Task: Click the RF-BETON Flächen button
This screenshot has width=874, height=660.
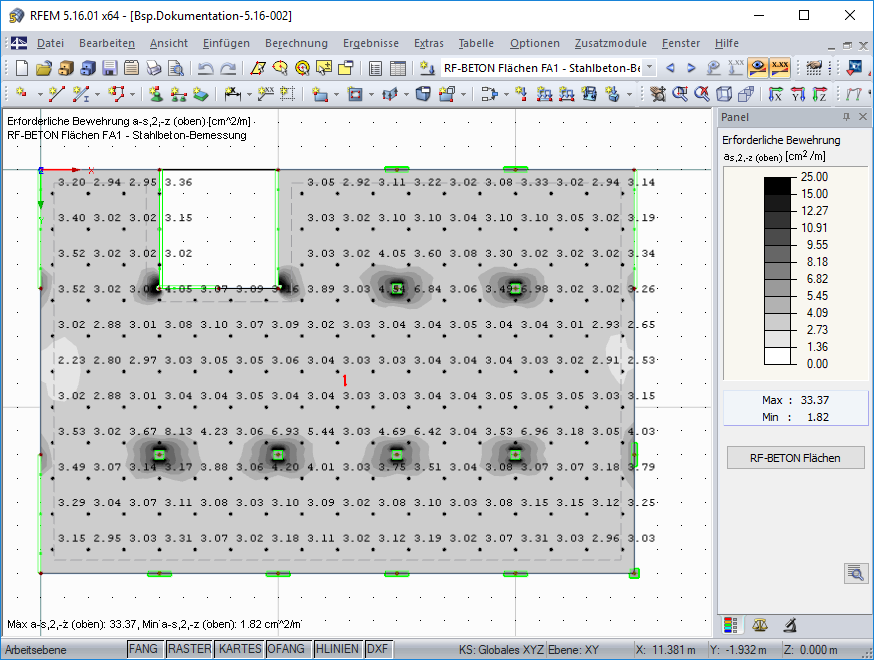Action: pos(795,458)
